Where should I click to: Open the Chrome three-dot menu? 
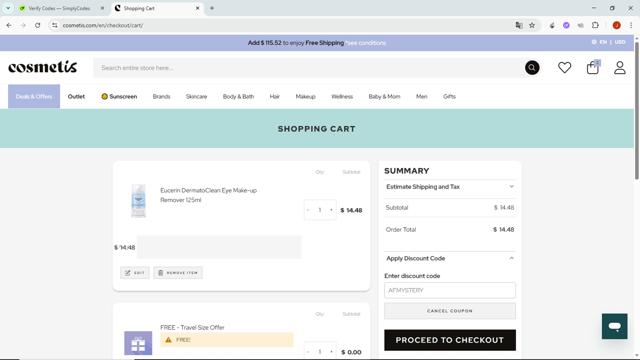coord(631,25)
